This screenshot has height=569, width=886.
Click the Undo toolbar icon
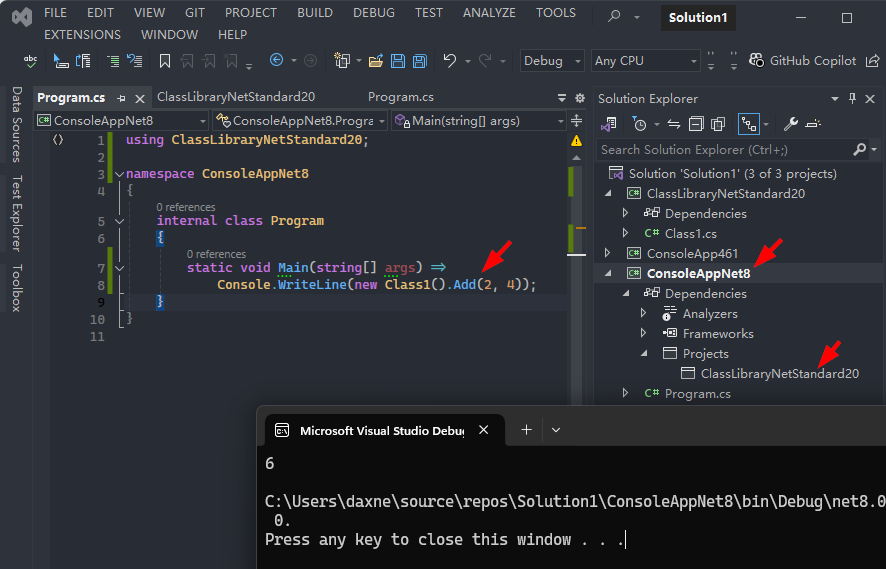coord(450,61)
